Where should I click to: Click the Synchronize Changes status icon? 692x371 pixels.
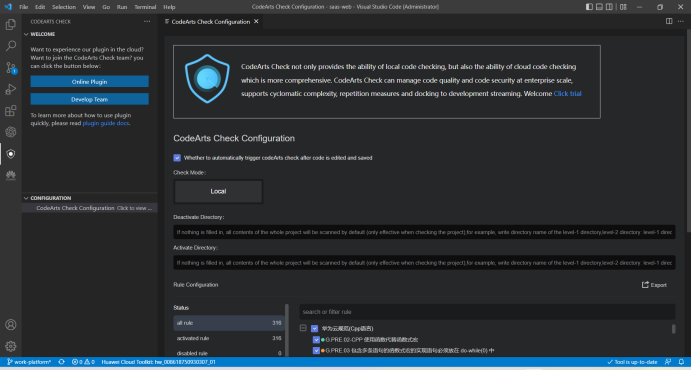point(61,362)
